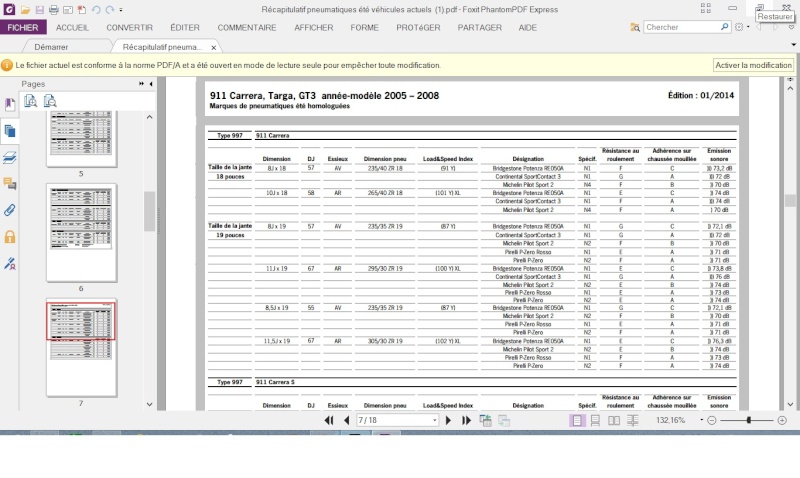The height and width of the screenshot is (478, 800).
Task: Click the previous view icon in status bar
Action: pos(485,420)
